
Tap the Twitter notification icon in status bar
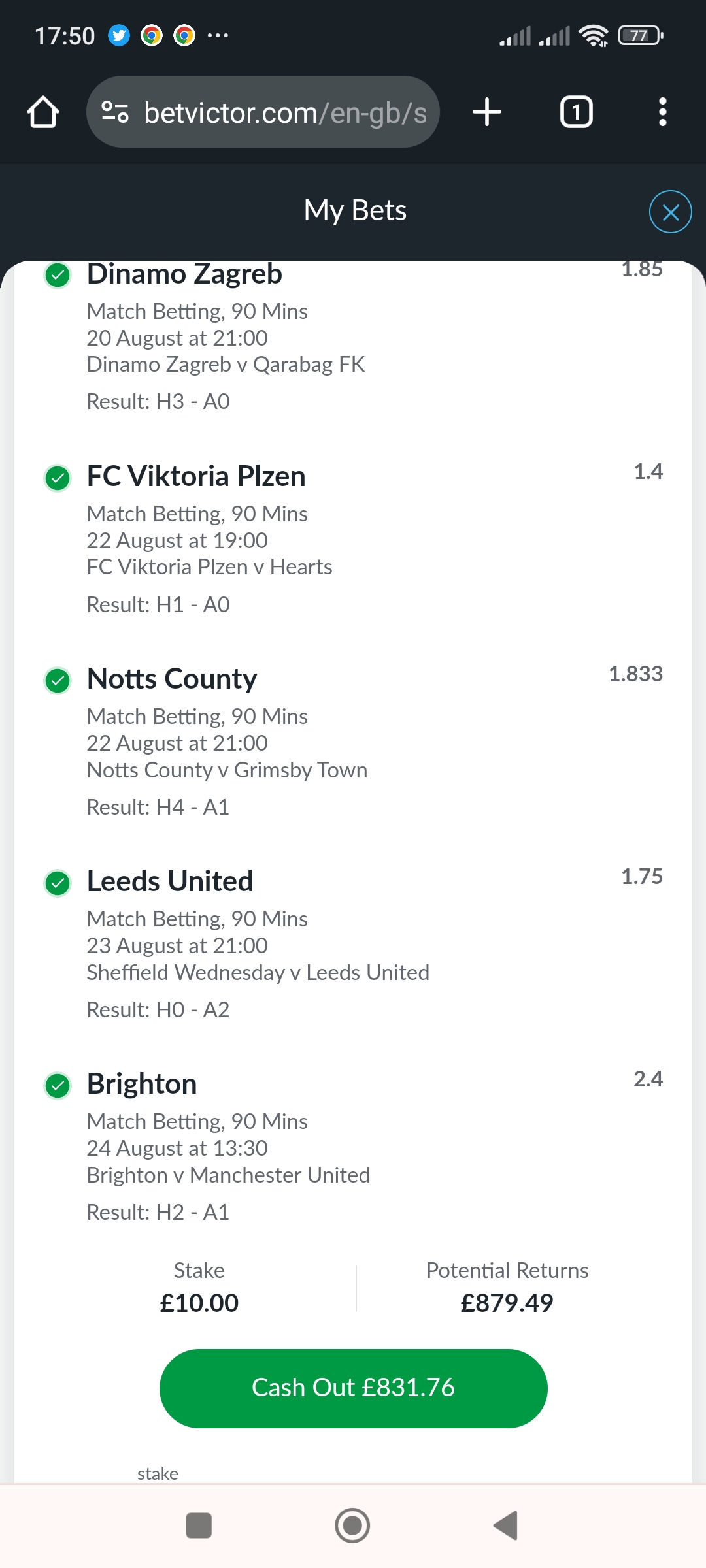(x=119, y=35)
